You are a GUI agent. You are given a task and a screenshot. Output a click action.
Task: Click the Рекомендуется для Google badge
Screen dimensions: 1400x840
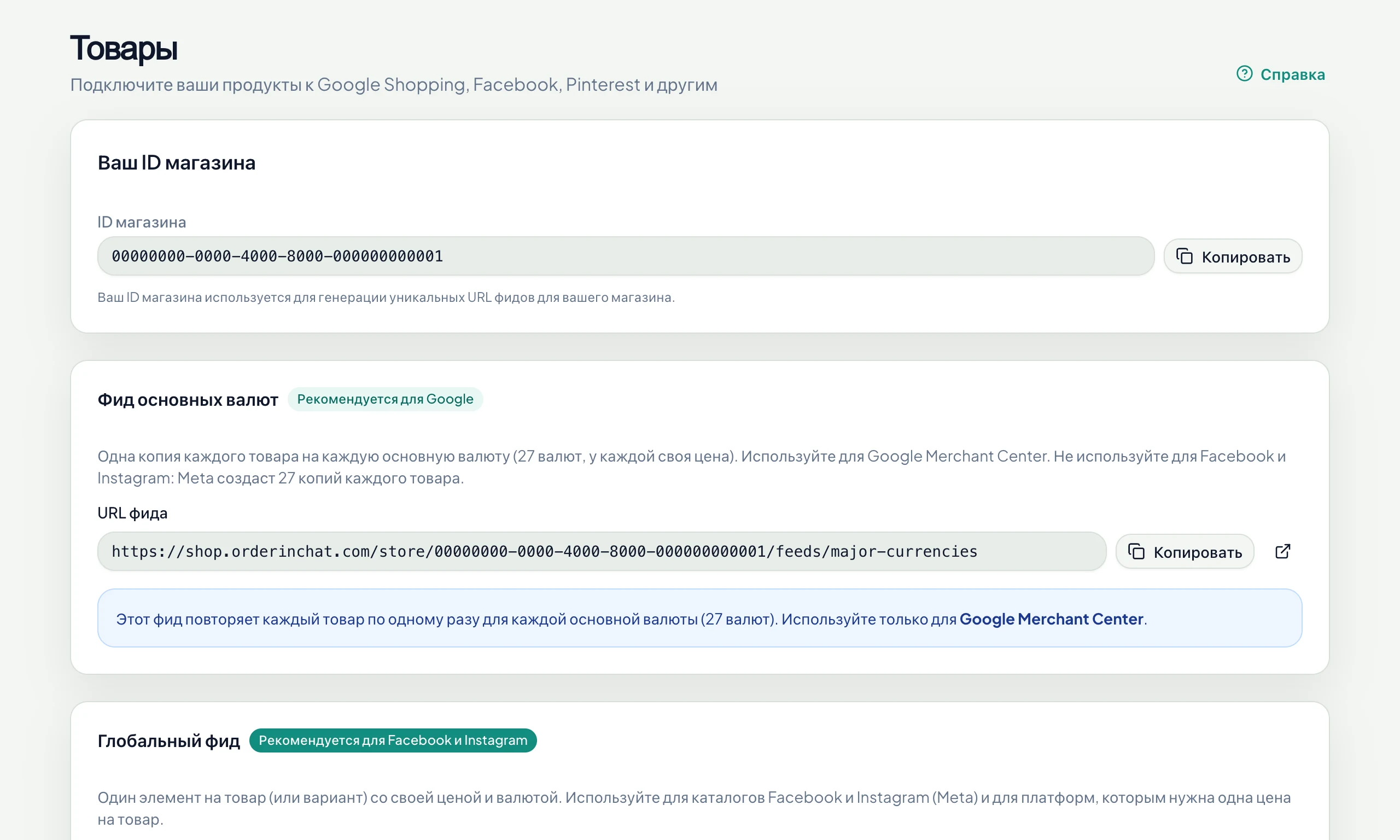coord(385,399)
